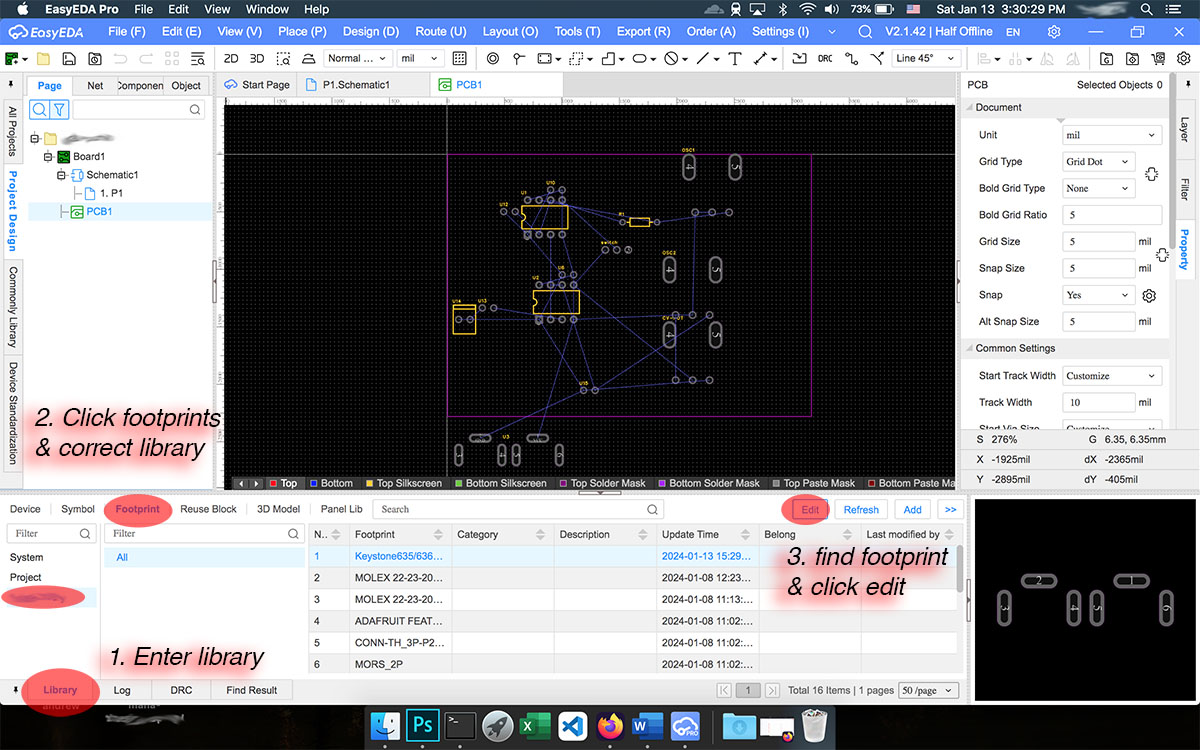Pin the bottom library panel
The height and width of the screenshot is (750, 1200).
14,690
